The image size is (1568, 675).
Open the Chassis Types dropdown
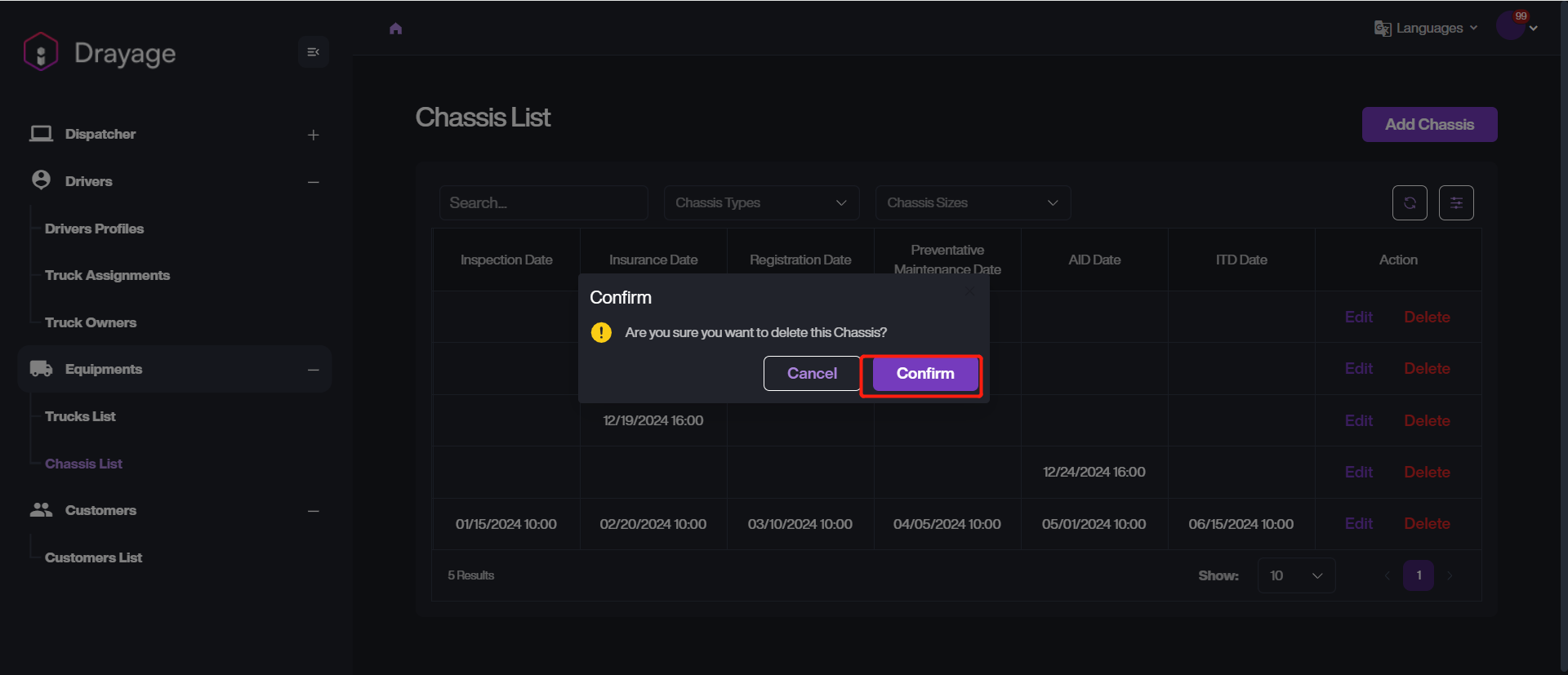point(760,203)
